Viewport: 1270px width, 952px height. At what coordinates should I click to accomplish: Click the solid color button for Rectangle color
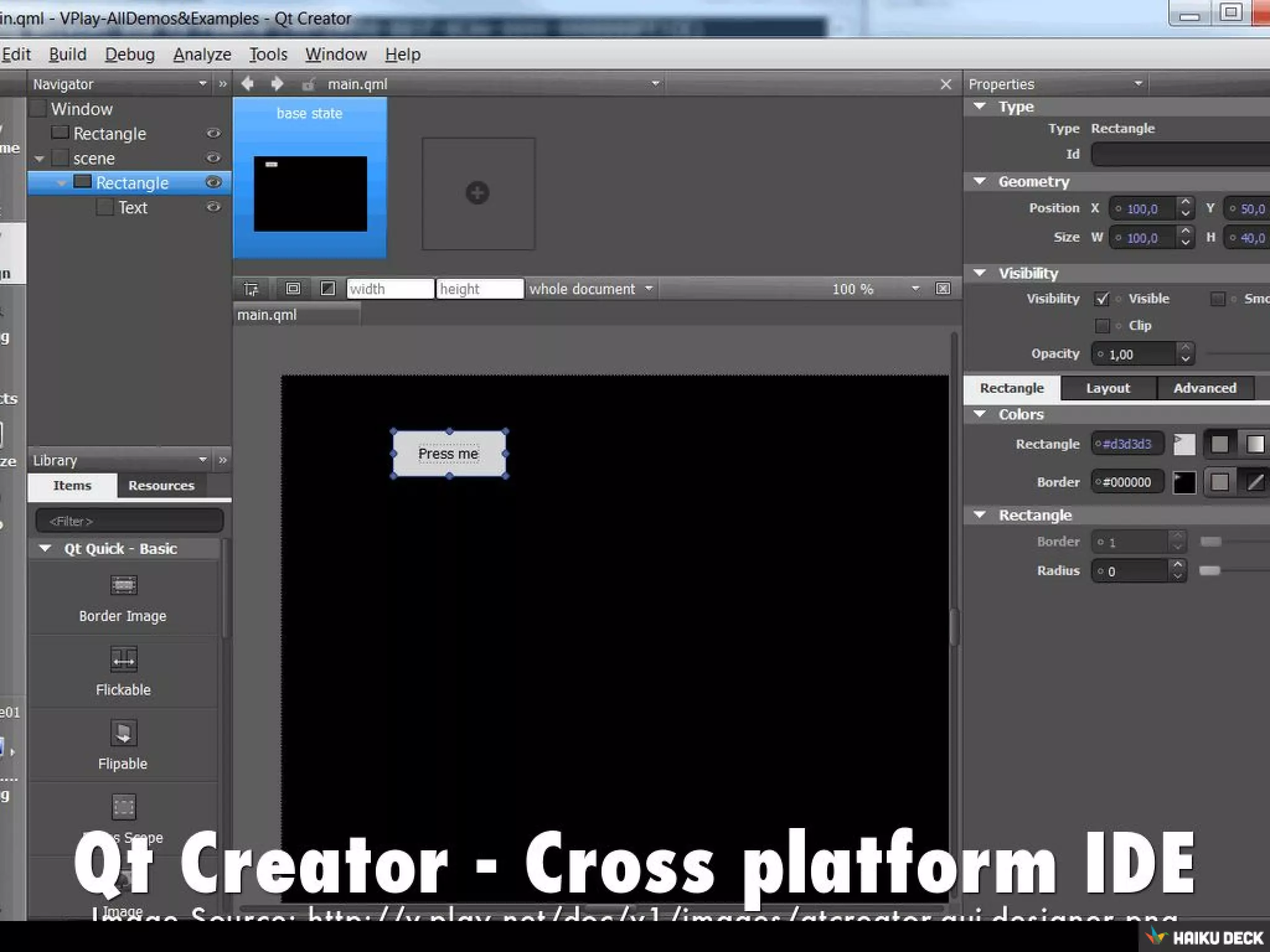pos(1219,444)
